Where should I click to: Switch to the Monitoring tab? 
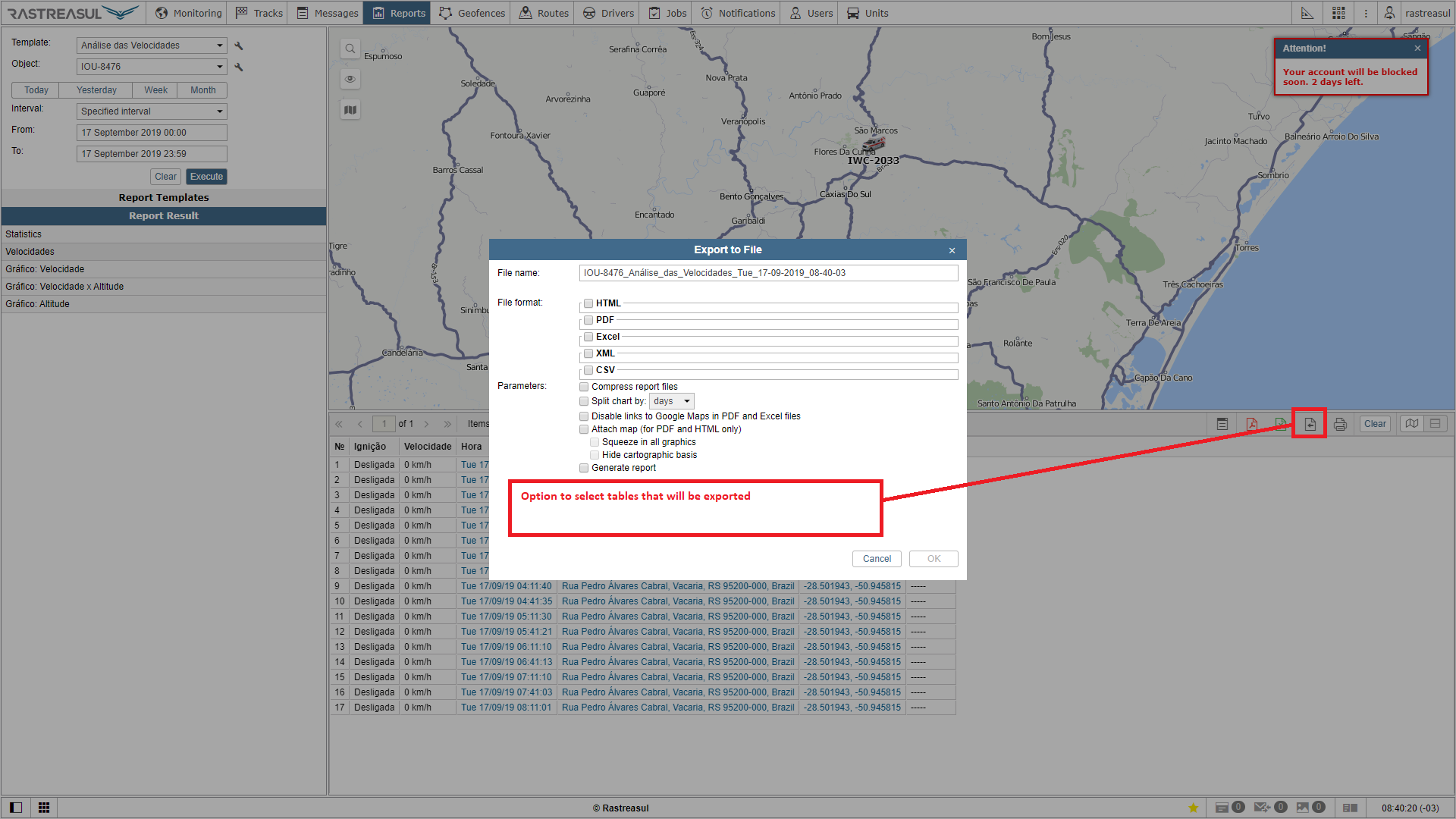[188, 13]
